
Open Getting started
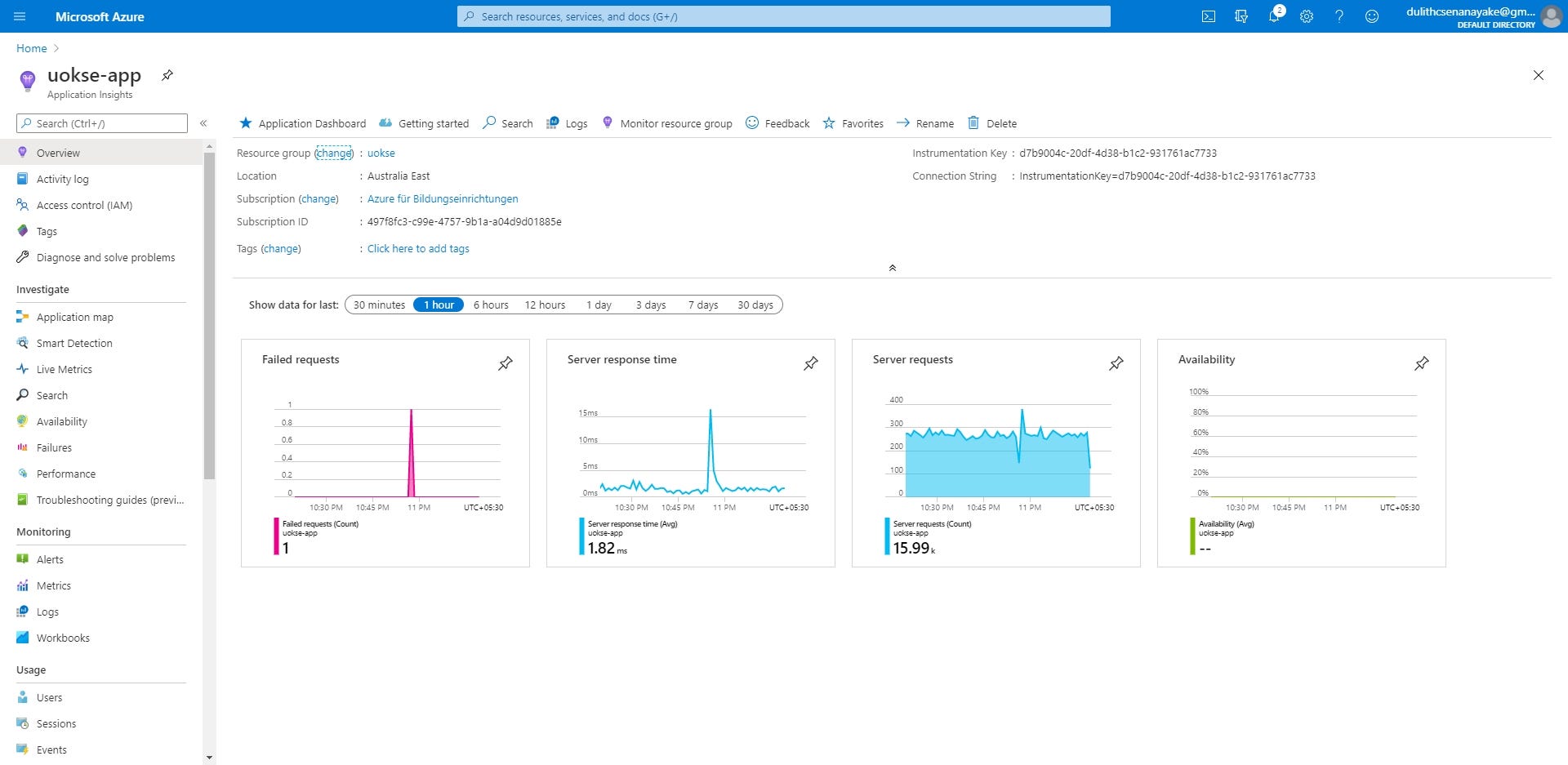pos(424,123)
